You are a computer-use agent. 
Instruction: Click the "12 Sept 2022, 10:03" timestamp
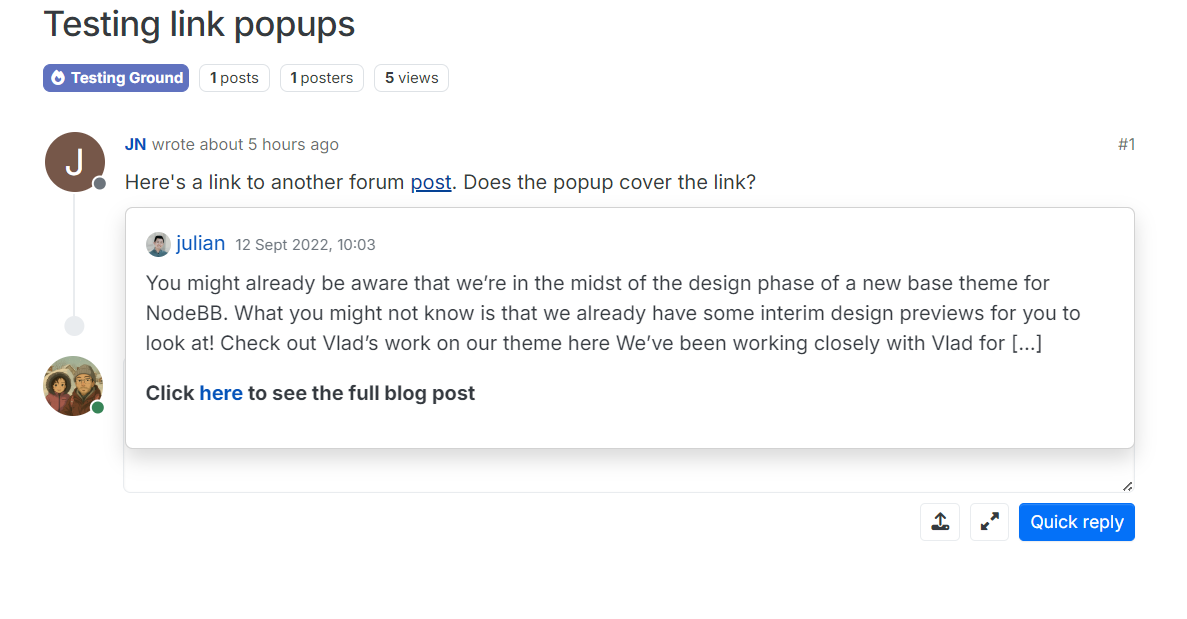tap(305, 245)
